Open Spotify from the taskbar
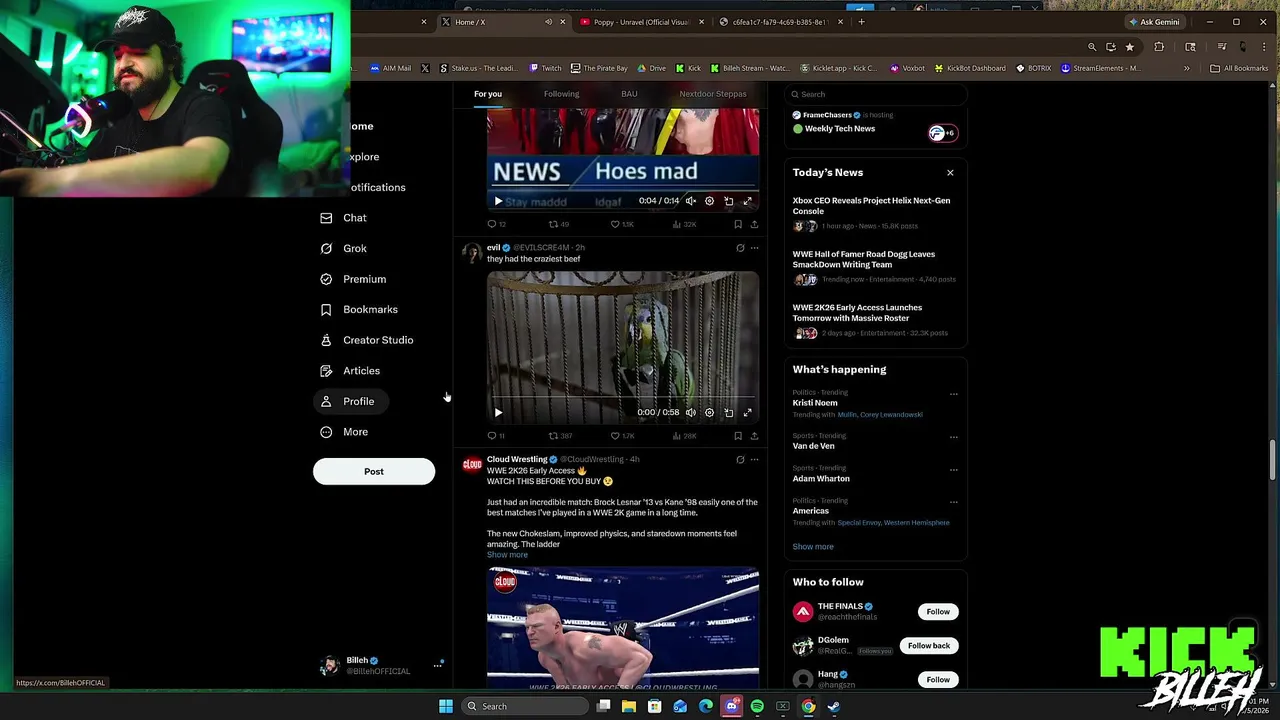Screen dimensions: 1280x720 click(757, 707)
